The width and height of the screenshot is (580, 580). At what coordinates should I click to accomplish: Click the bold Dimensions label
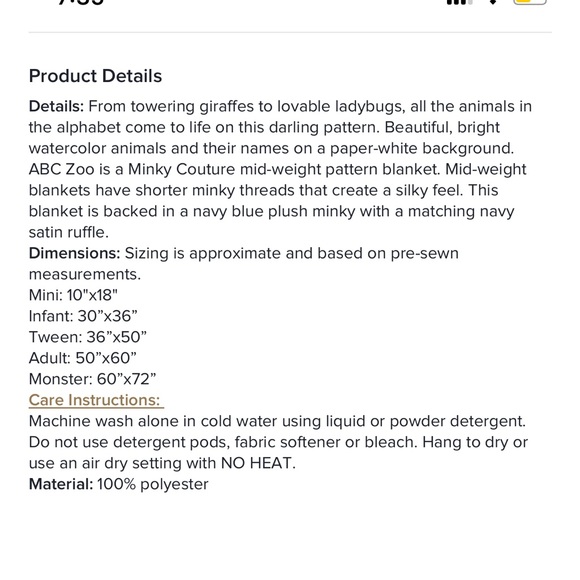tap(75, 253)
